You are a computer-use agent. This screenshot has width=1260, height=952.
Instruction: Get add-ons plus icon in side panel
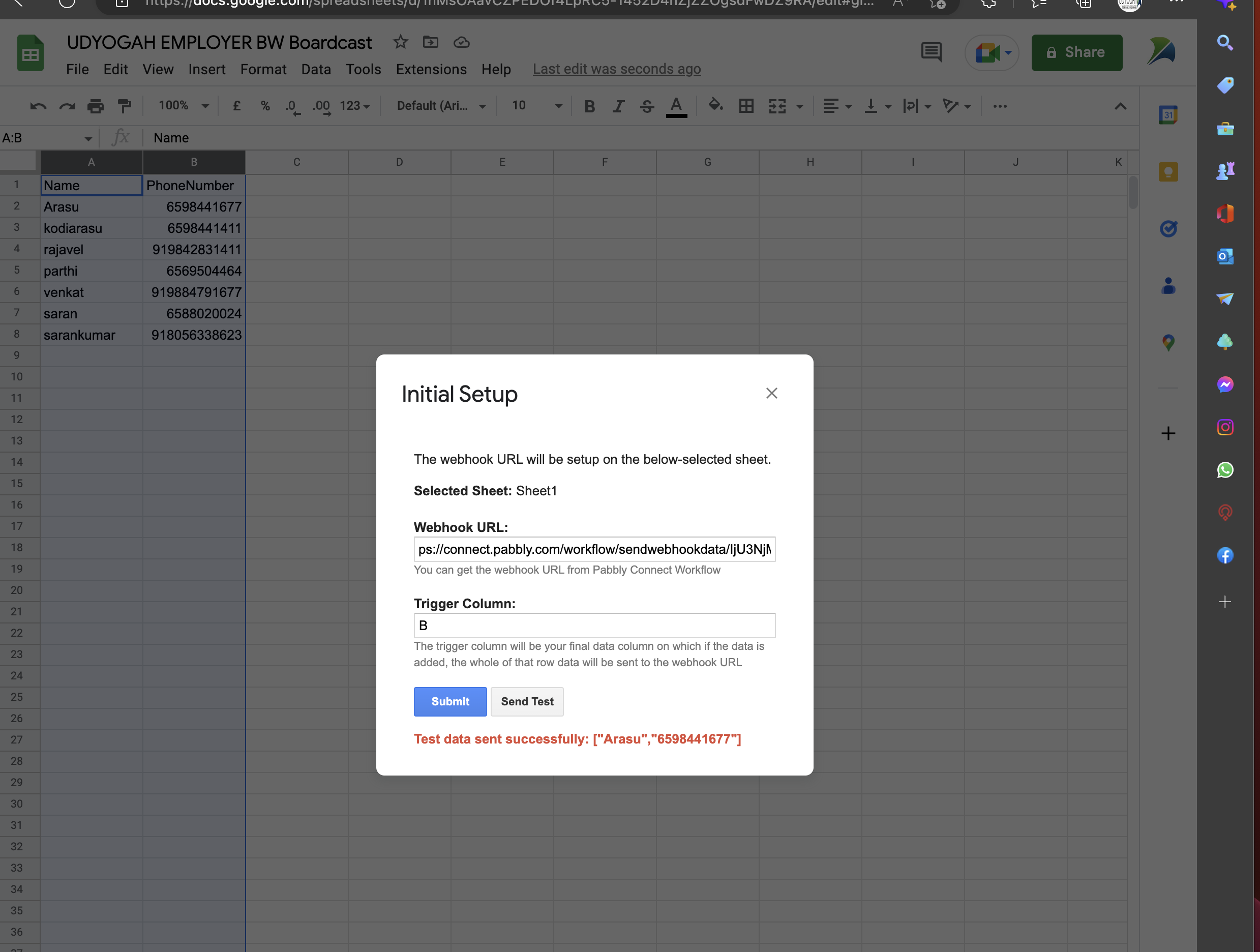point(1168,433)
